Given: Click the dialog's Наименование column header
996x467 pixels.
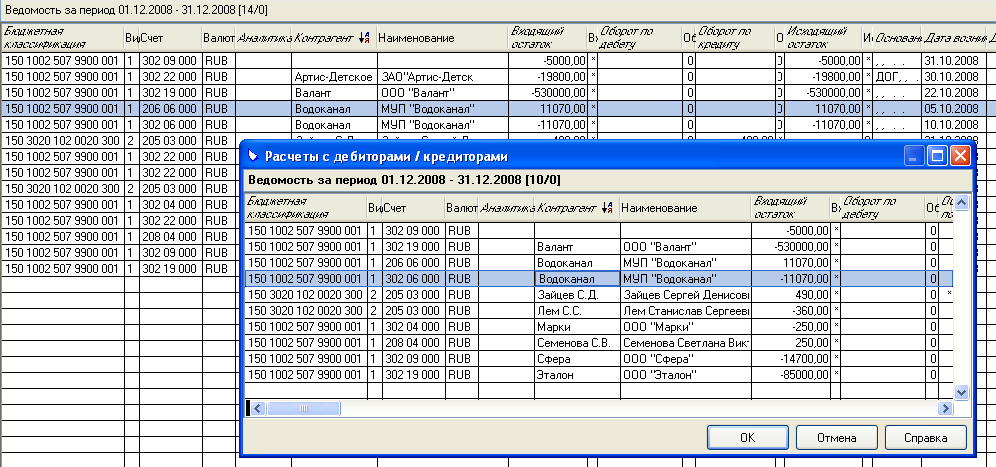Looking at the screenshot, I should pyautogui.click(x=685, y=208).
